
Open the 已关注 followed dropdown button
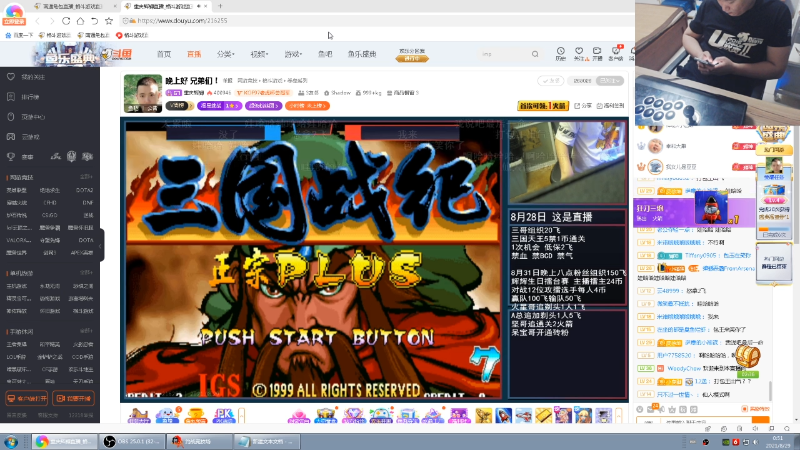click(x=610, y=81)
